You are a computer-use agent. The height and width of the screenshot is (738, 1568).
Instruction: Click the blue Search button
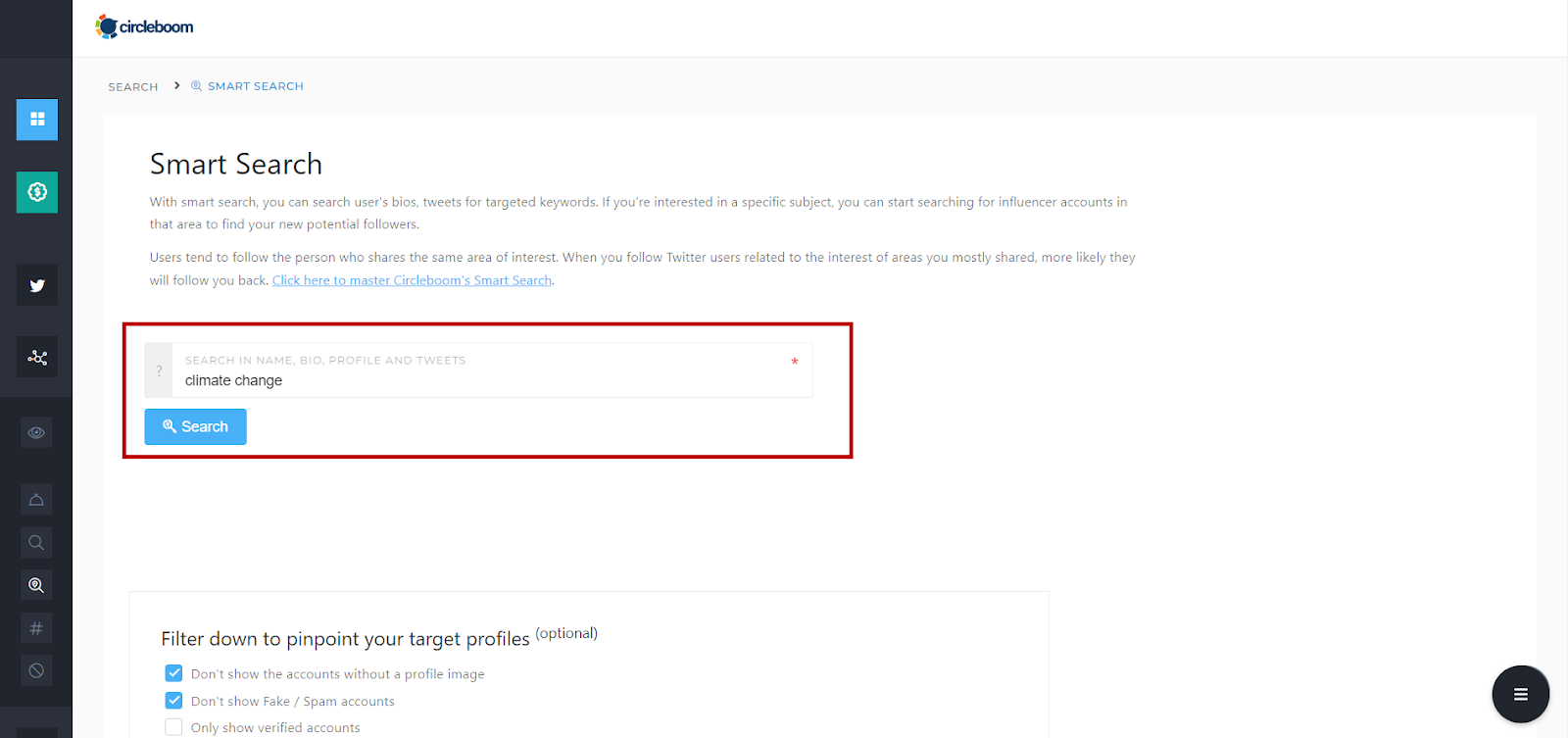coord(195,426)
